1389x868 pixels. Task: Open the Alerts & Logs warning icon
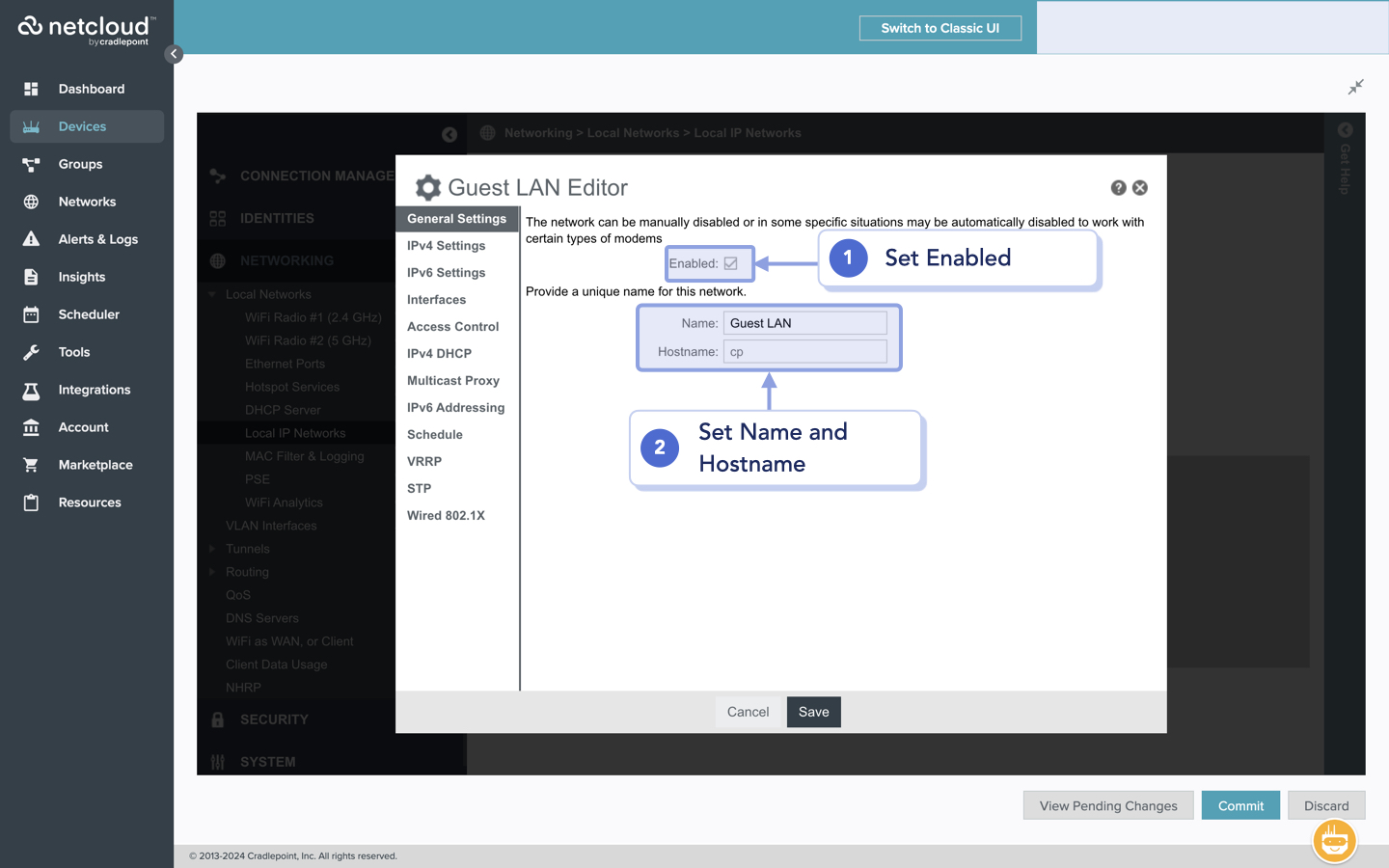31,239
